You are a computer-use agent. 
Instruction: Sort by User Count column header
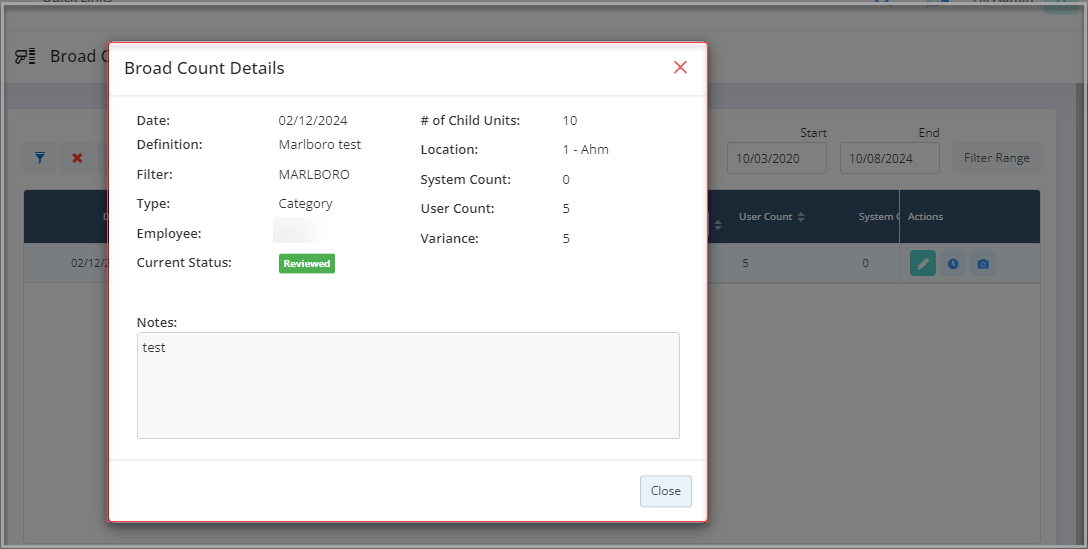tap(771, 217)
